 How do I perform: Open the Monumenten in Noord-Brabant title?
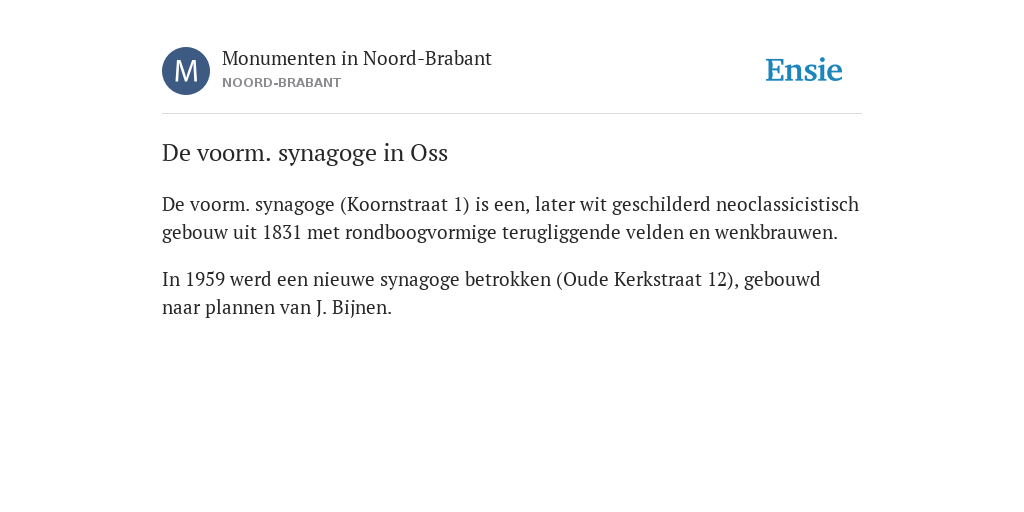[x=357, y=58]
